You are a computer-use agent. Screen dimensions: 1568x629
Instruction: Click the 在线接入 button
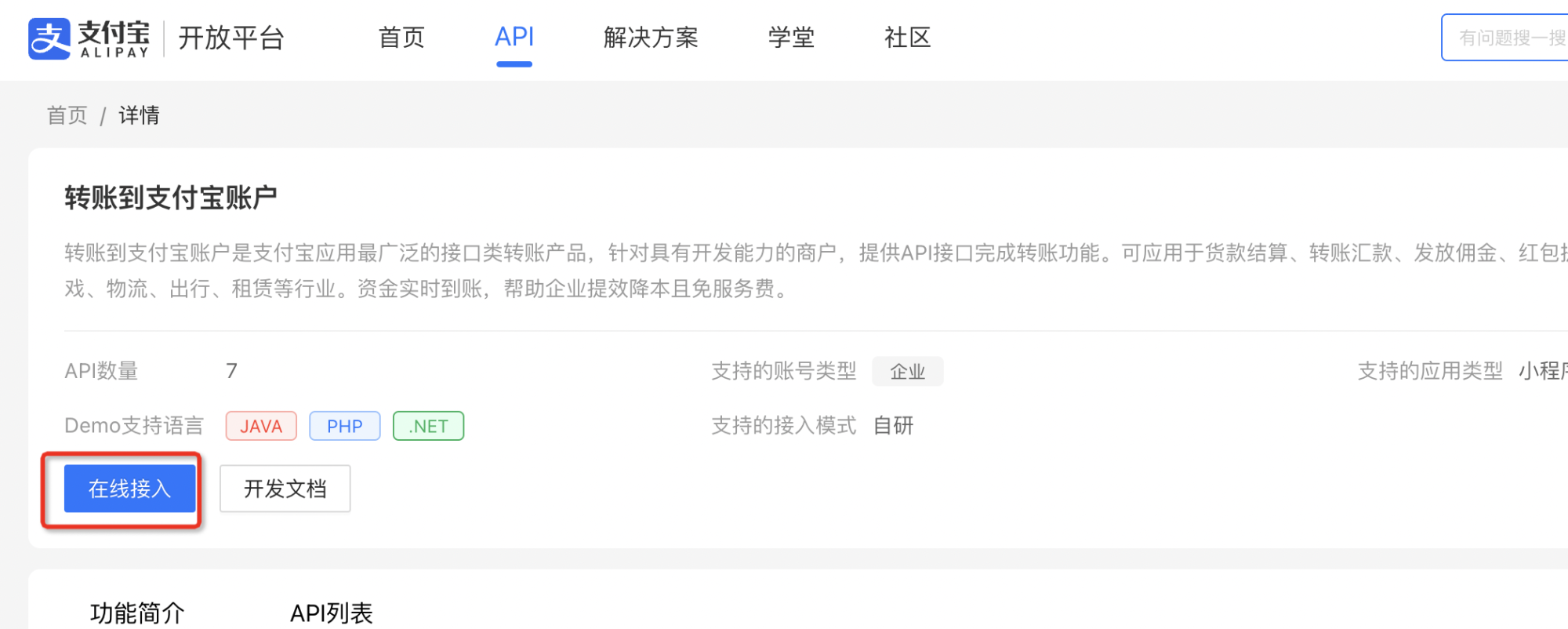[x=130, y=489]
